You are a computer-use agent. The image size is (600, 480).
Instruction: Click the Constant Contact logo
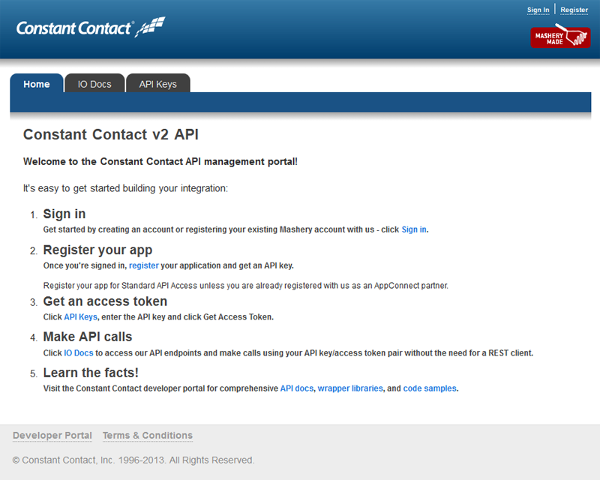(x=91, y=28)
